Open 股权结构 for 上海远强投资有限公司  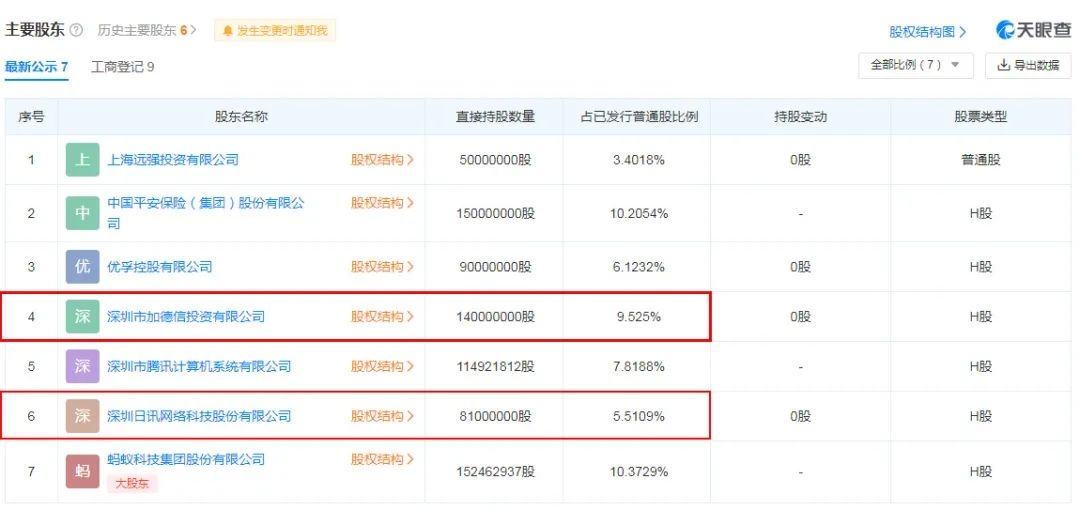[x=382, y=160]
